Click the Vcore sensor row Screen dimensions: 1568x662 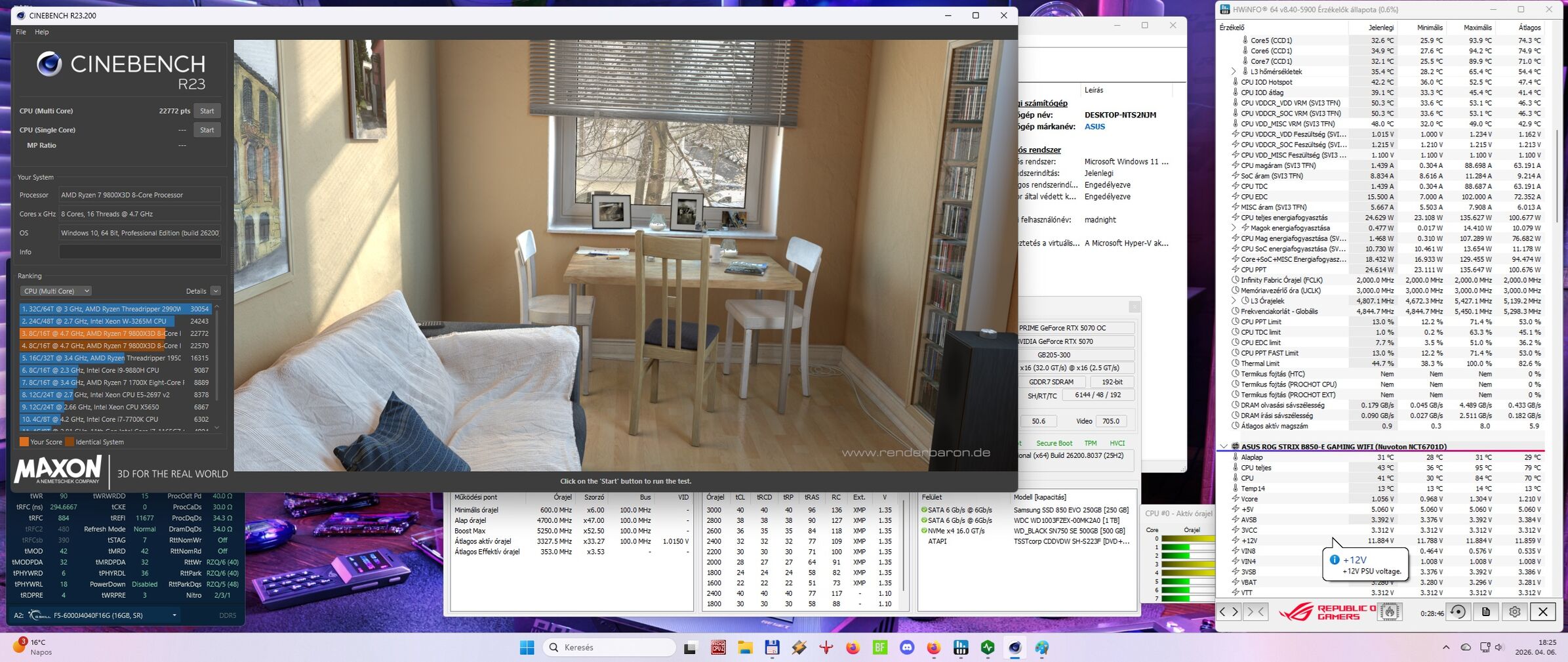1380,499
